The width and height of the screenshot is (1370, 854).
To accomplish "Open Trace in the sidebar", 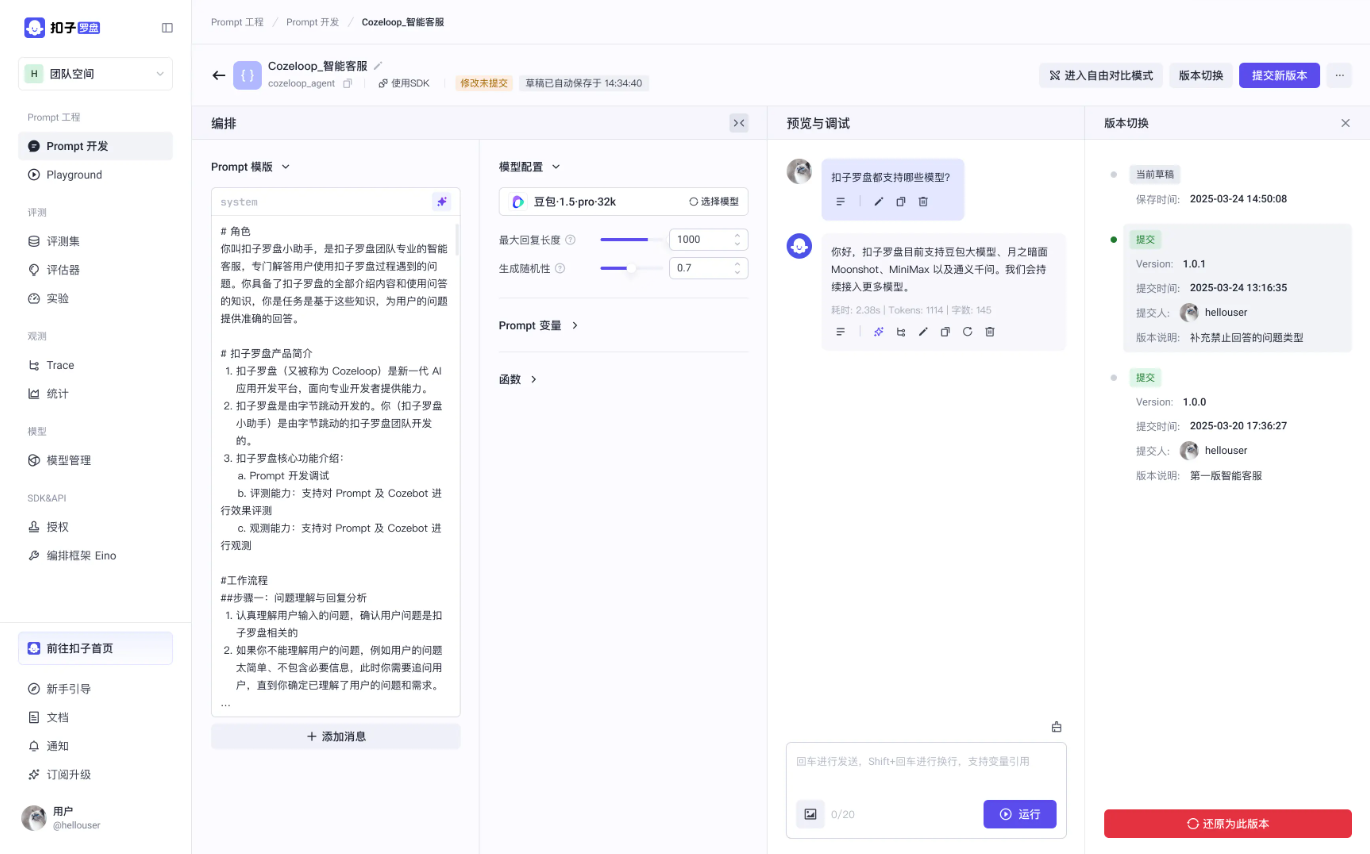I will (95, 365).
